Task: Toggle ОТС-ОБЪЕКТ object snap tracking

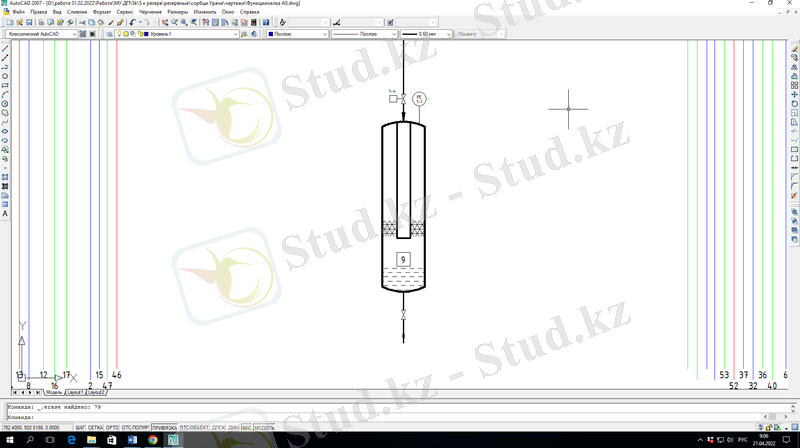Action: pyautogui.click(x=194, y=428)
